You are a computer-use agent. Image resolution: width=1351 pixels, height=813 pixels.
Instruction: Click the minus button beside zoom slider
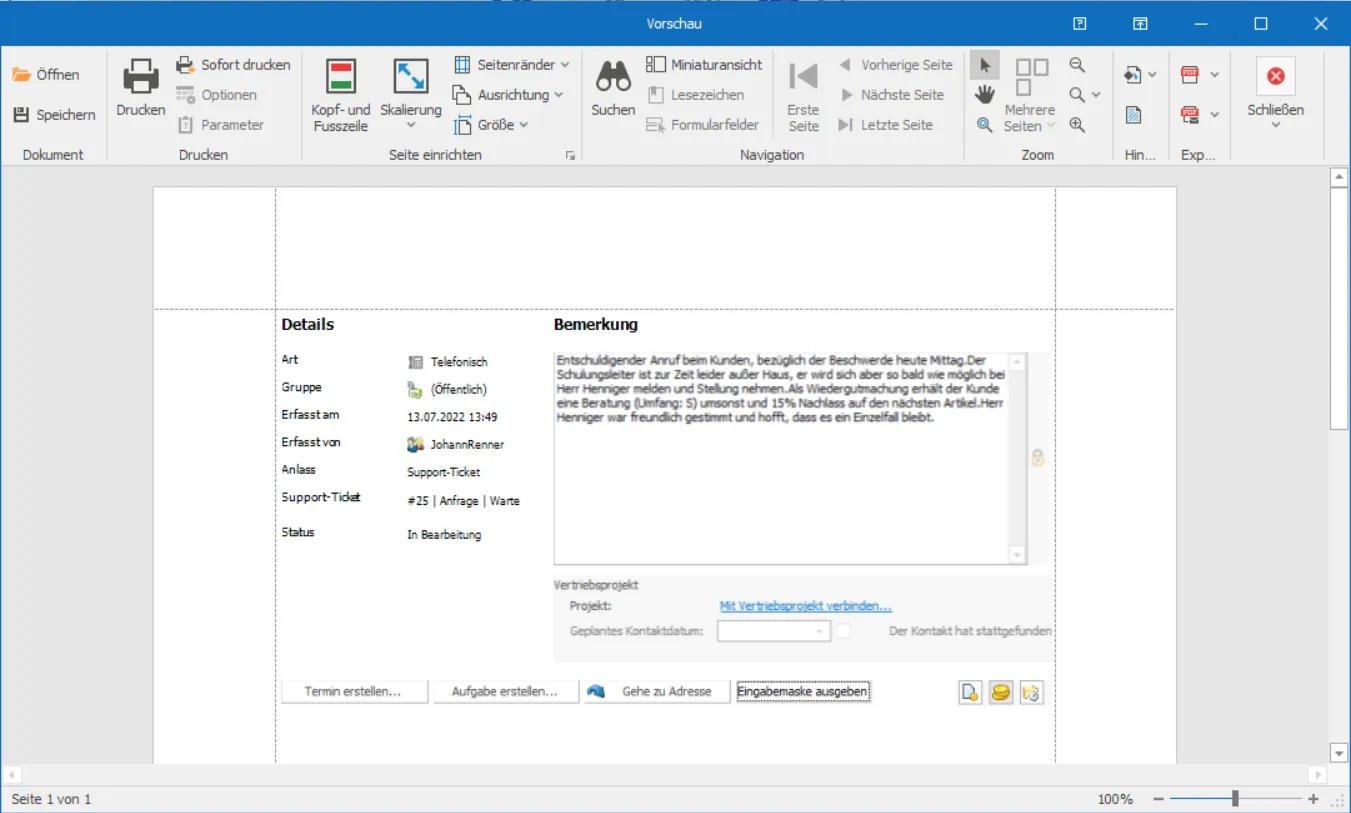[x=1158, y=799]
